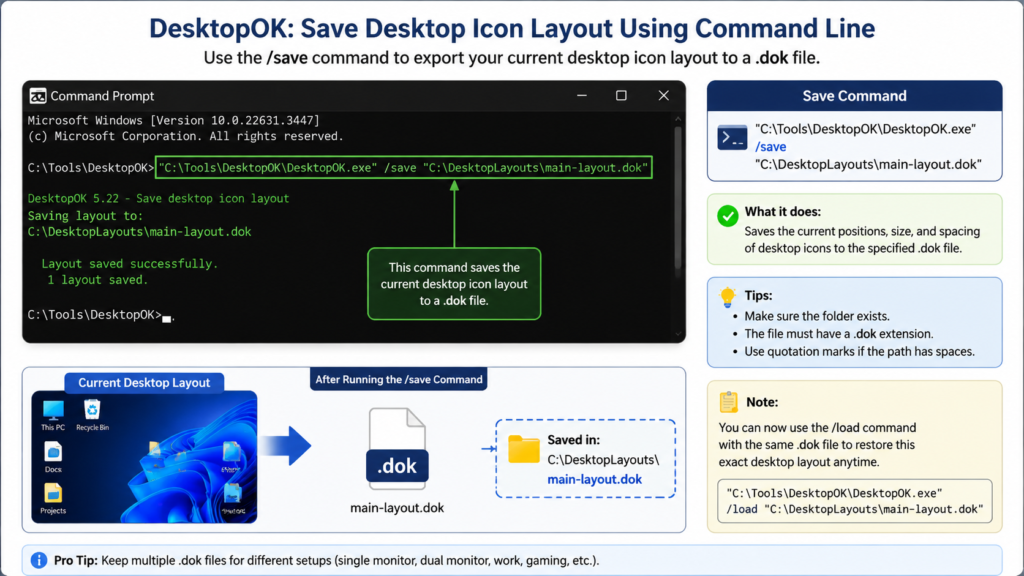Click the notepad icon next to Note
The image size is (1024, 576).
click(x=728, y=402)
